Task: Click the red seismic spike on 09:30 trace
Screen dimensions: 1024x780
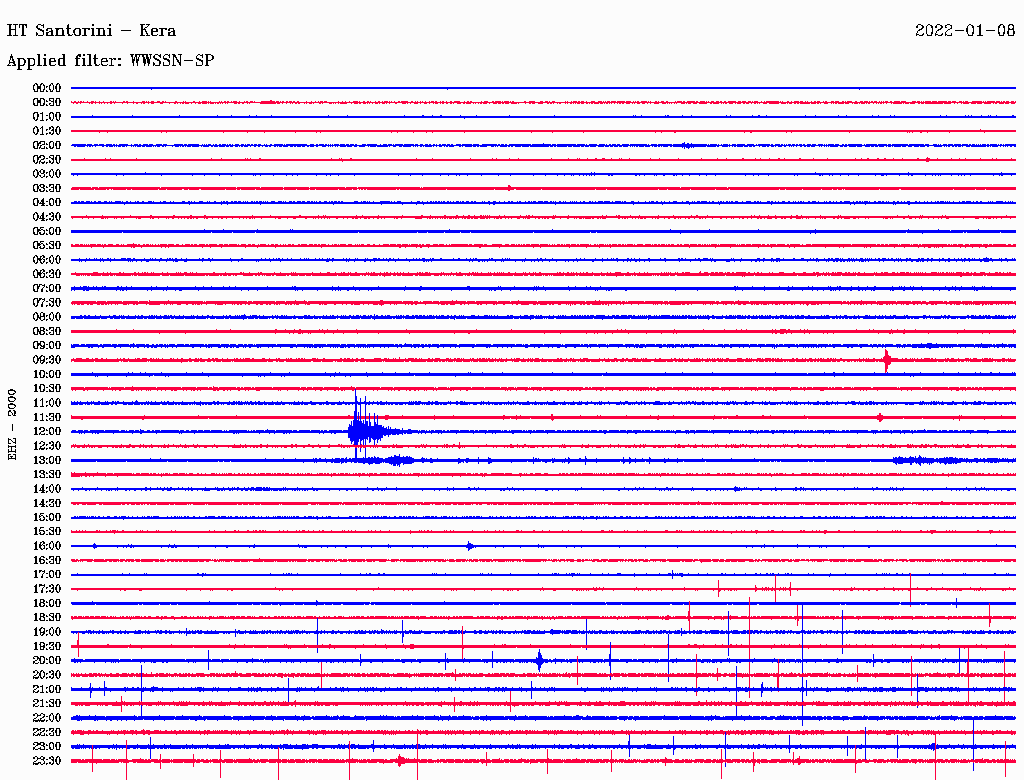Action: 886,361
